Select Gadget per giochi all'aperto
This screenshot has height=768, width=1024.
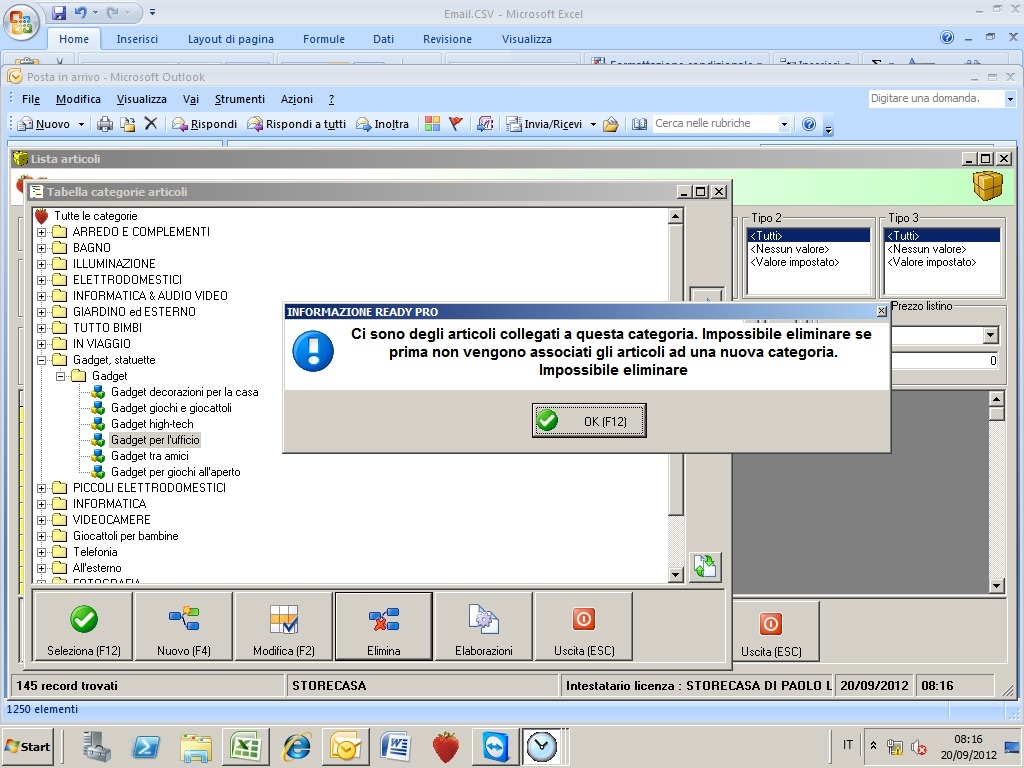[x=176, y=472]
